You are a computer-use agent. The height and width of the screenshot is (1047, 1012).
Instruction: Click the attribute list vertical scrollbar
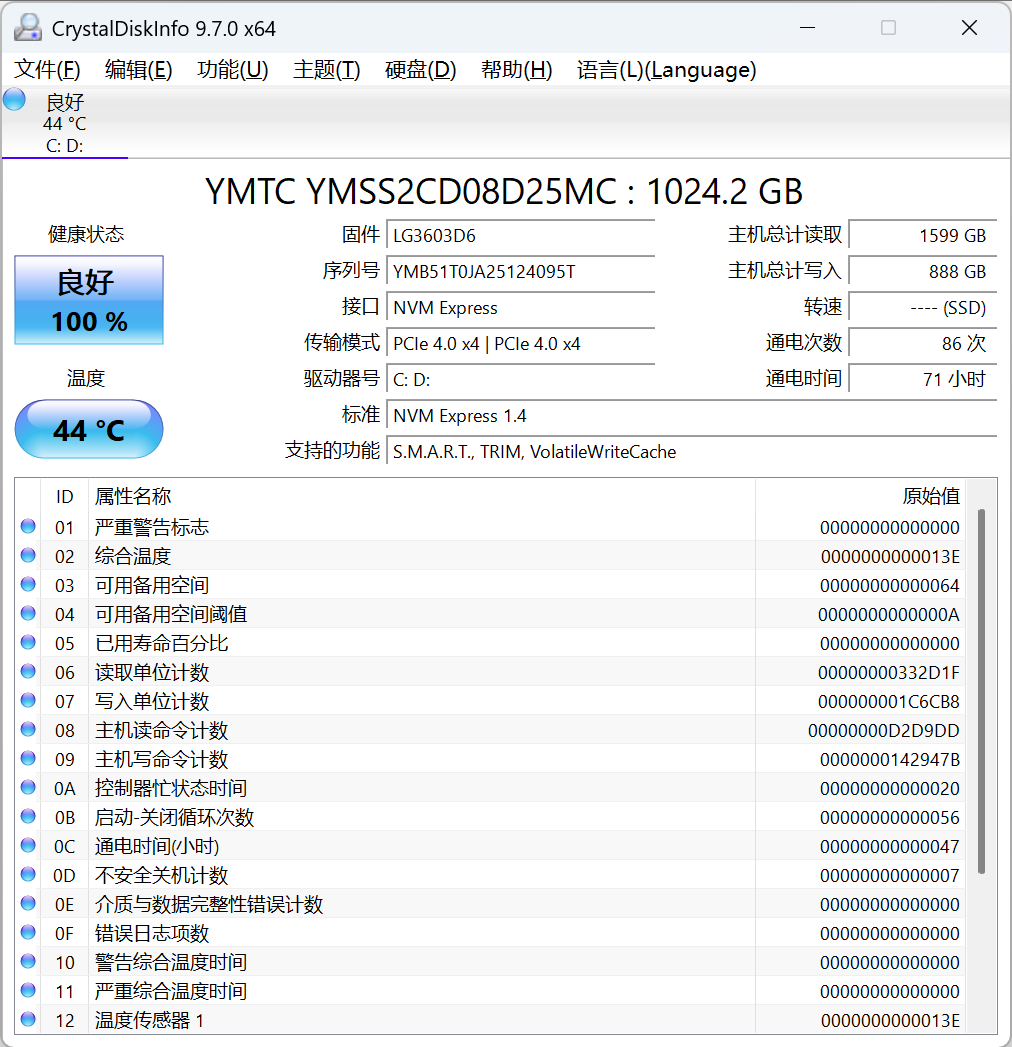(981, 691)
